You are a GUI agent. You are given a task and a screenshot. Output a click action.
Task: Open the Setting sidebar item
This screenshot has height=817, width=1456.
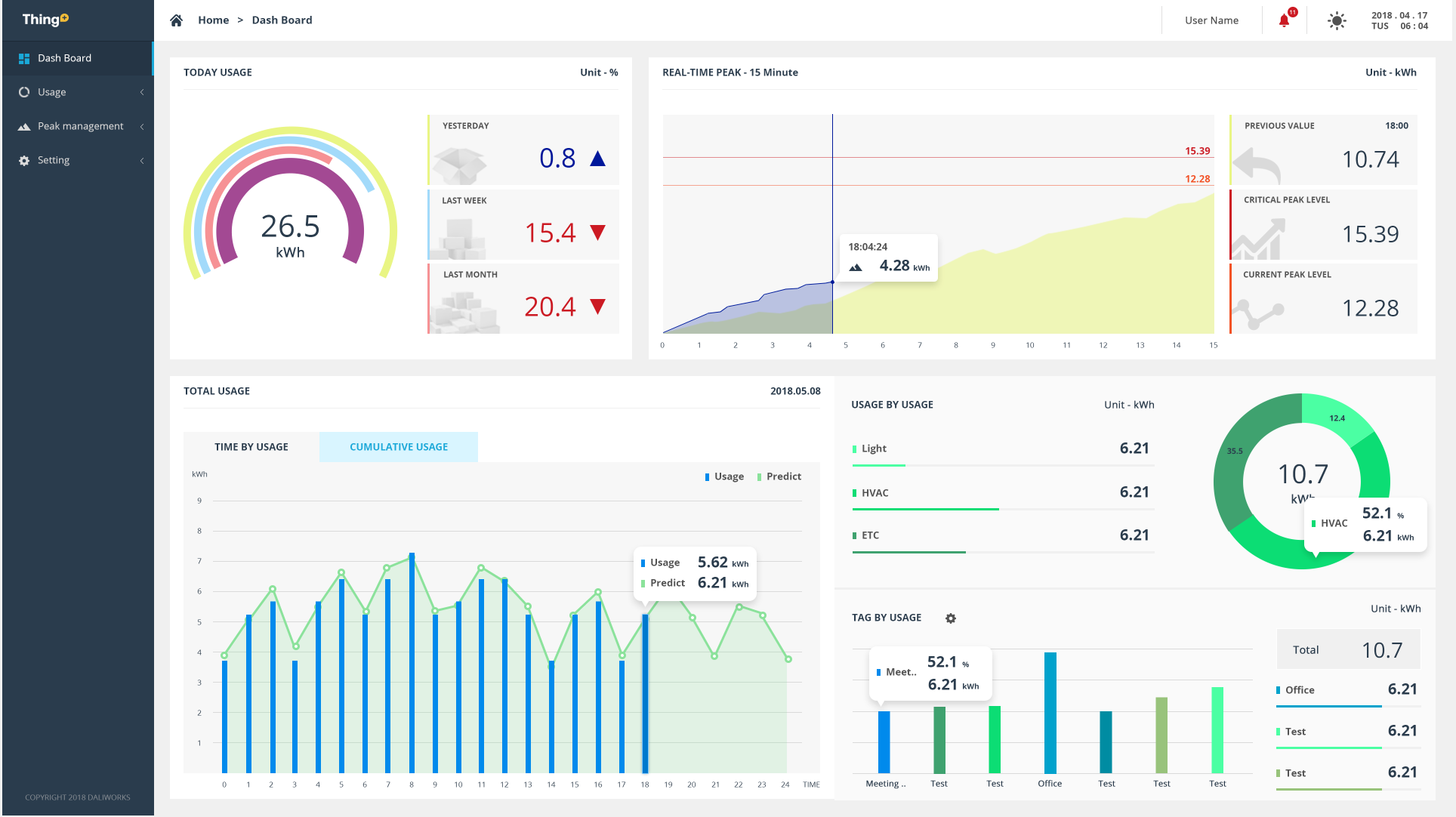click(78, 160)
